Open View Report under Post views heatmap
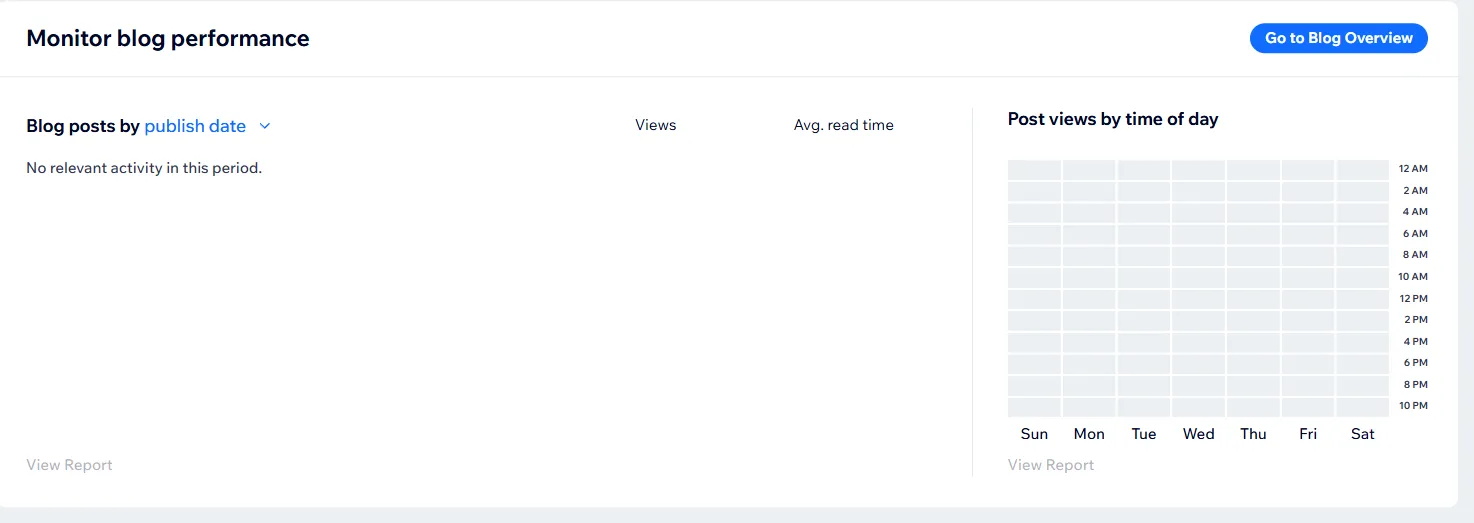The width and height of the screenshot is (1474, 523). (1050, 465)
